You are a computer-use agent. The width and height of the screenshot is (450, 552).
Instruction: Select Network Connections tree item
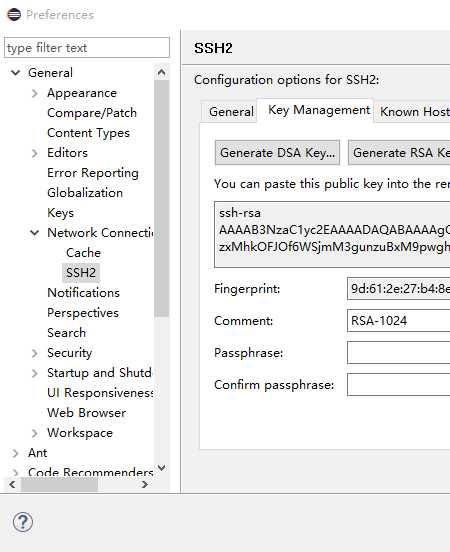(x=101, y=233)
